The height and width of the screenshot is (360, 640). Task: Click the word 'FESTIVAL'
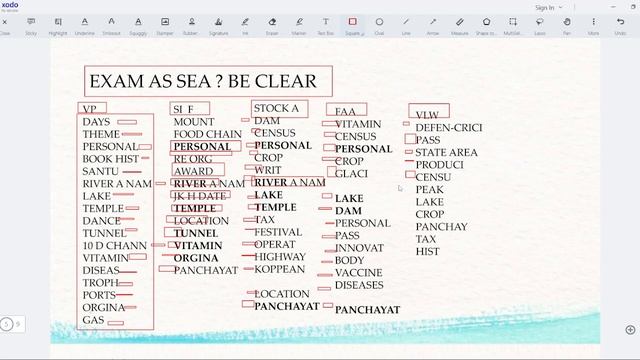(x=278, y=232)
